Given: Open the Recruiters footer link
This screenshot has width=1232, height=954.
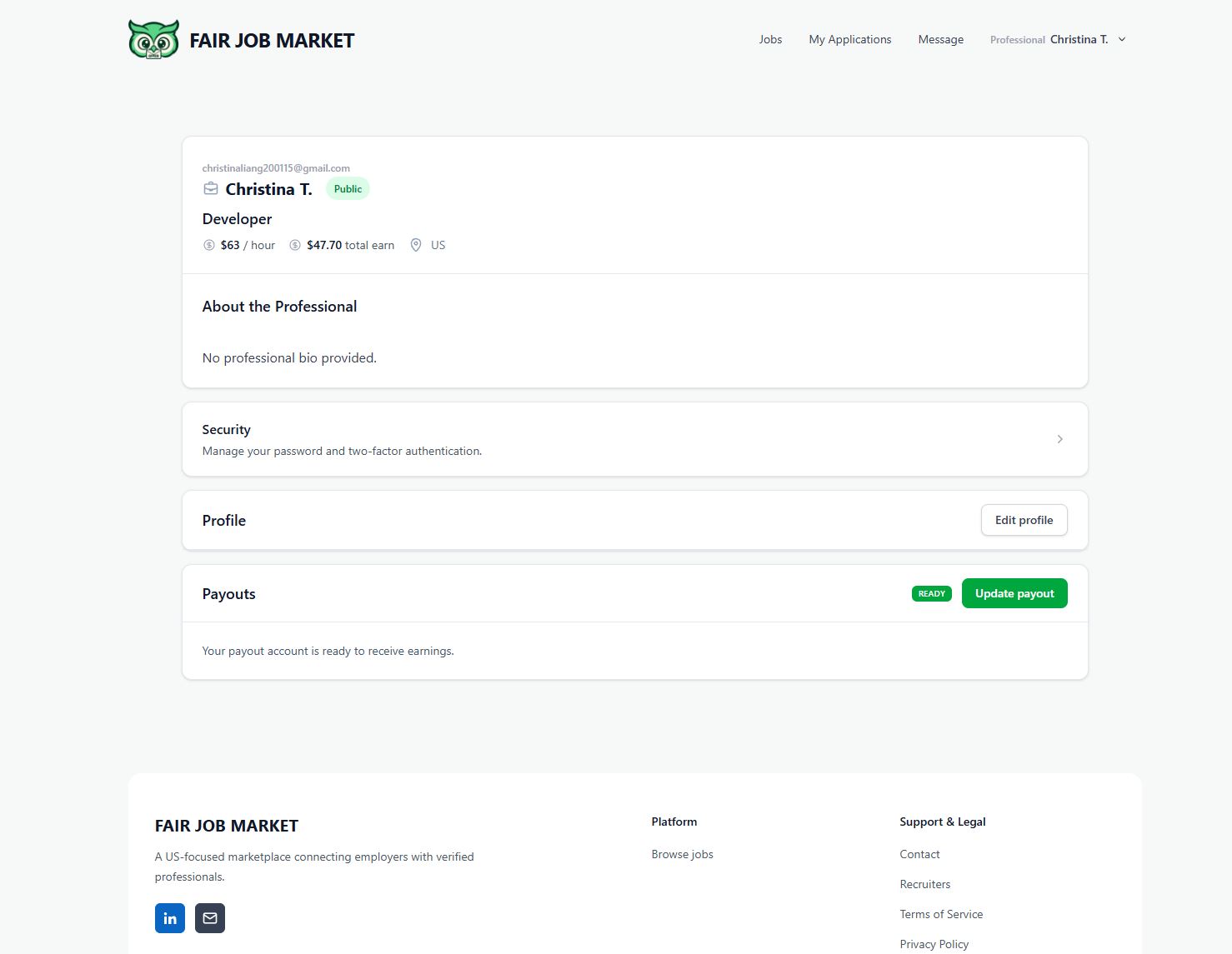Looking at the screenshot, I should 924,884.
